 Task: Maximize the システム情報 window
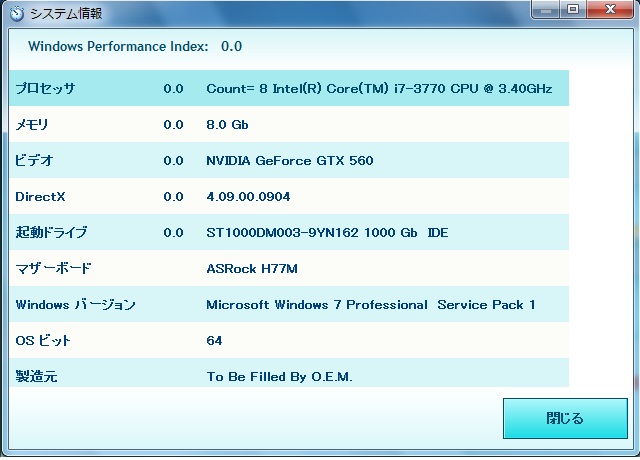click(573, 9)
